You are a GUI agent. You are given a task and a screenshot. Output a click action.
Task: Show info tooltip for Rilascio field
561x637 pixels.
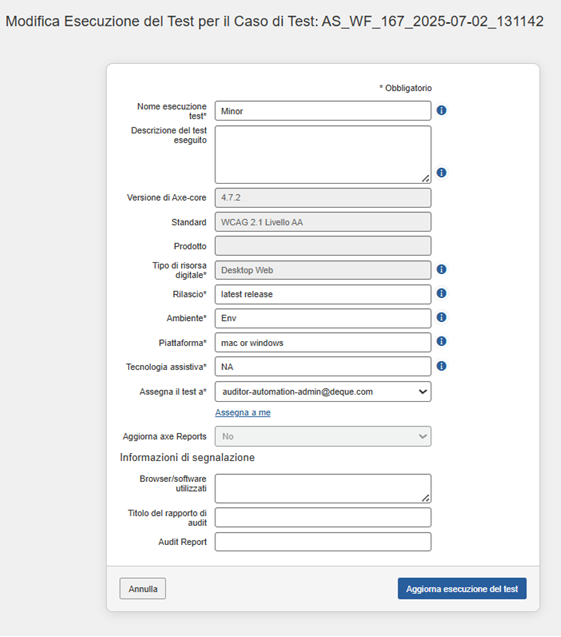coord(442,293)
